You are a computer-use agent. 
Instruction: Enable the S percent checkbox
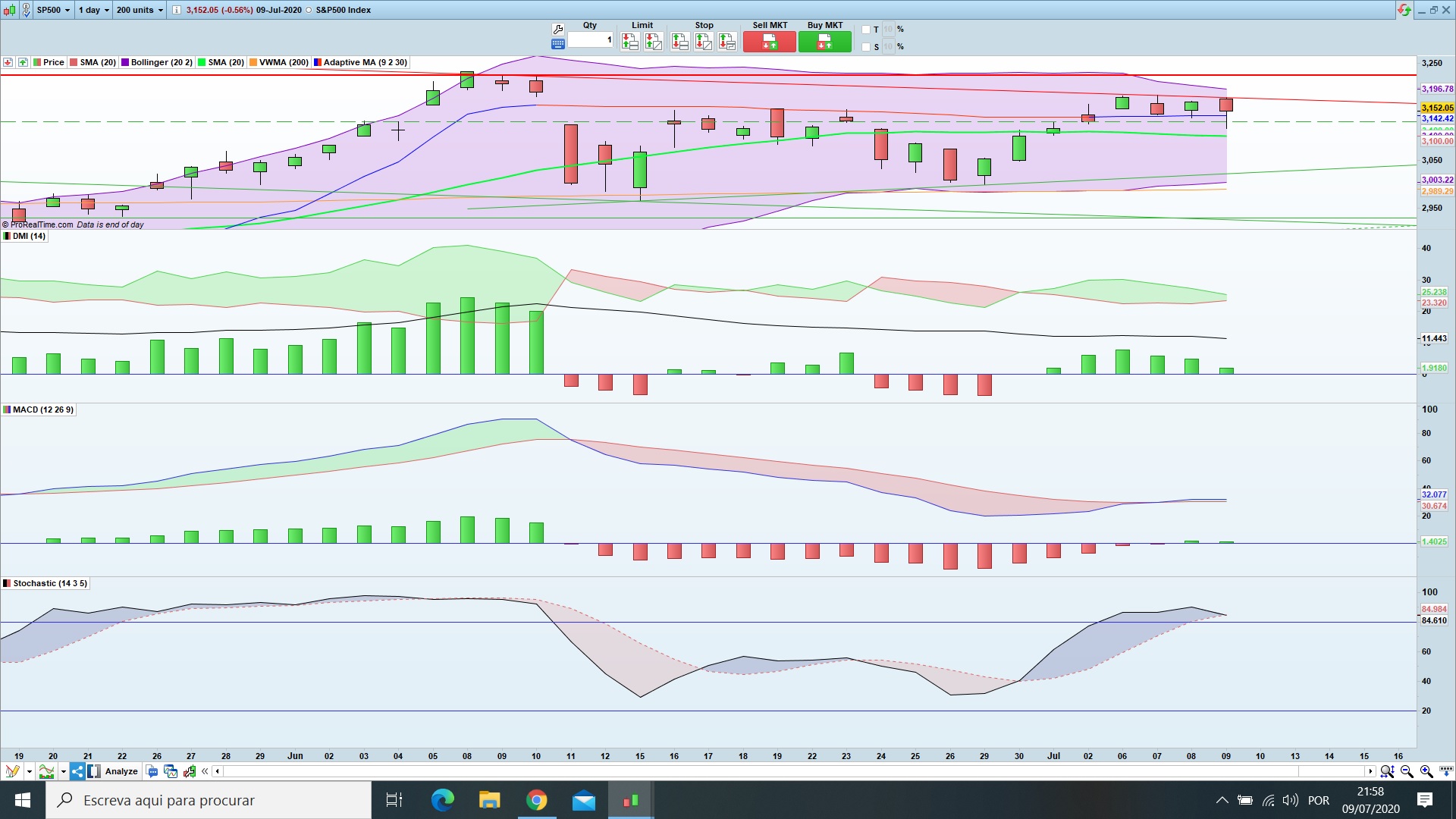[866, 47]
